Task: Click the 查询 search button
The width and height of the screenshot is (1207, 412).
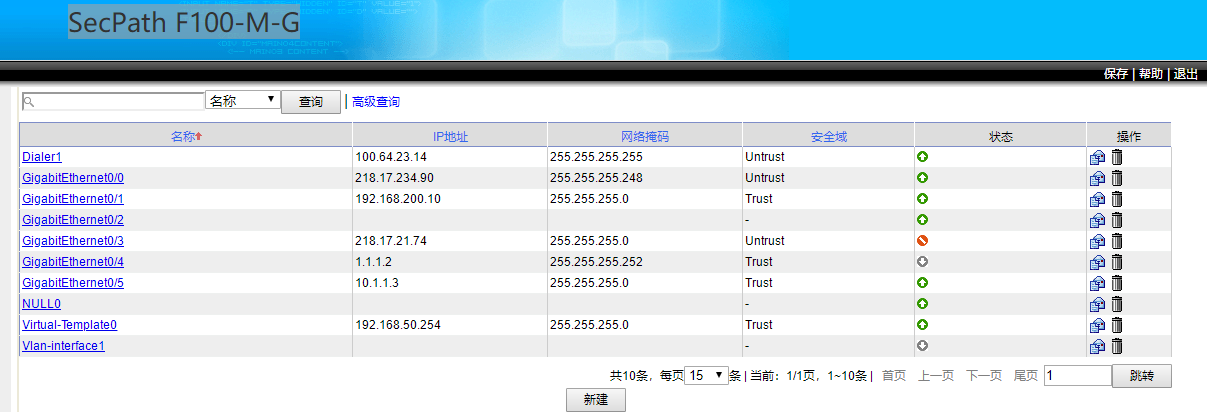Action: point(311,102)
